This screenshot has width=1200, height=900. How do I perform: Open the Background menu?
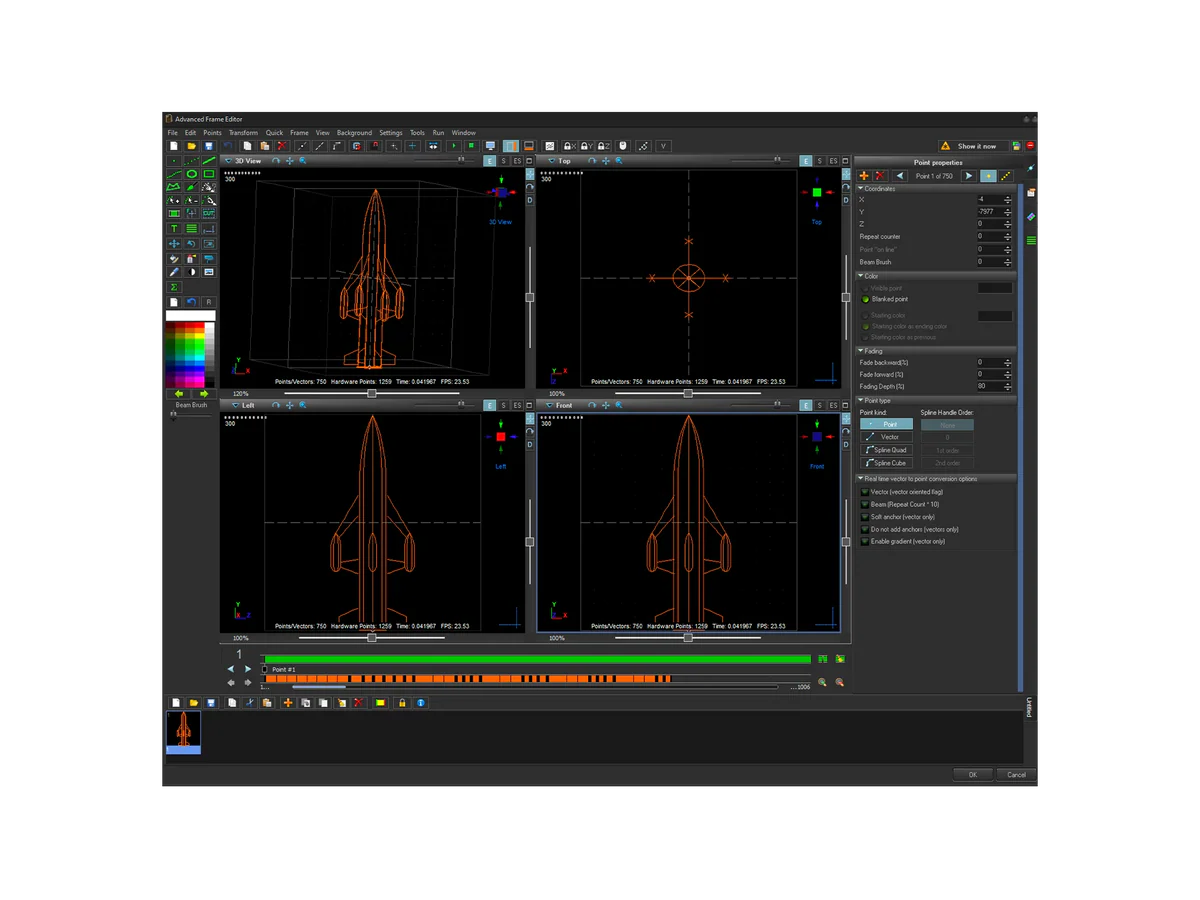pyautogui.click(x=354, y=133)
